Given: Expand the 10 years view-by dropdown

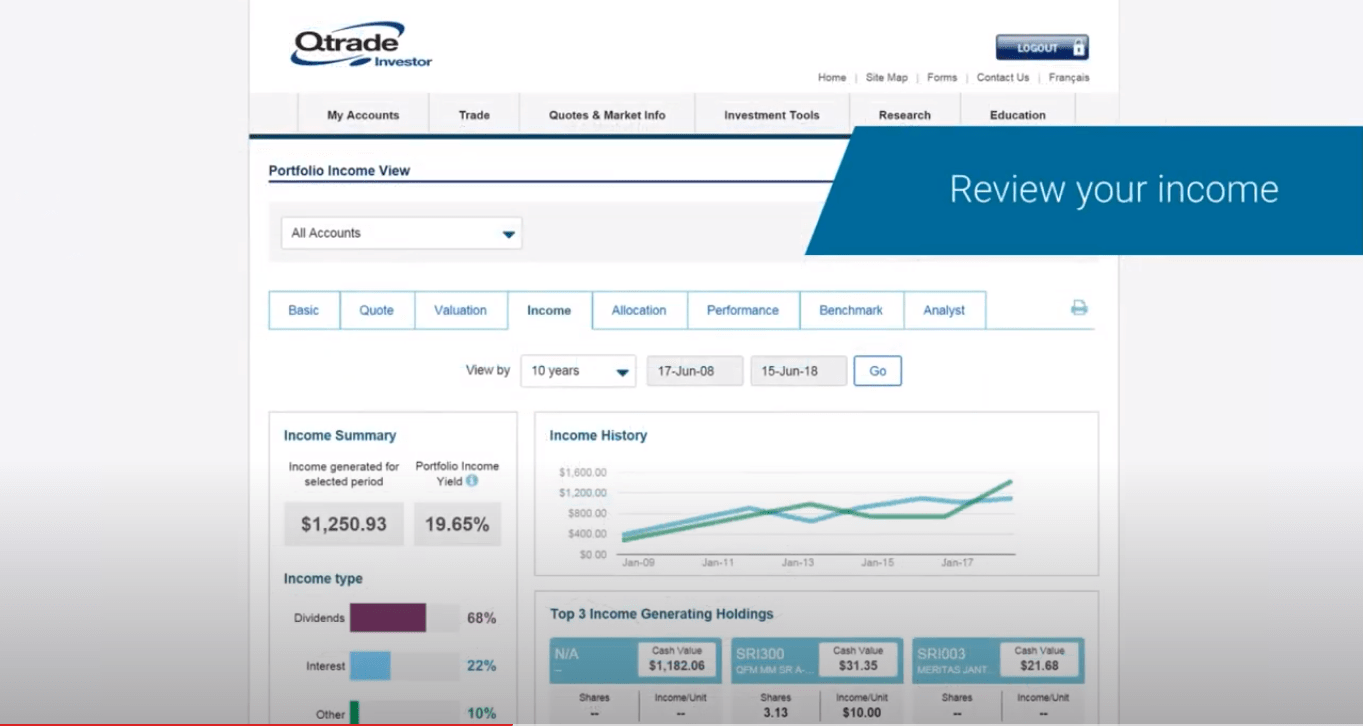Looking at the screenshot, I should [x=578, y=371].
